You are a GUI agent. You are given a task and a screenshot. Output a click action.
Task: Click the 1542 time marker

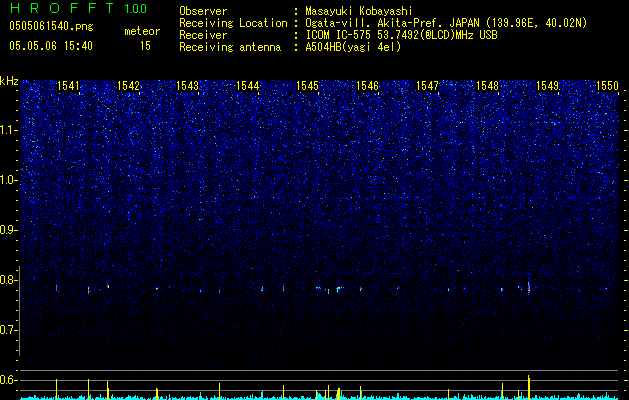point(128,86)
